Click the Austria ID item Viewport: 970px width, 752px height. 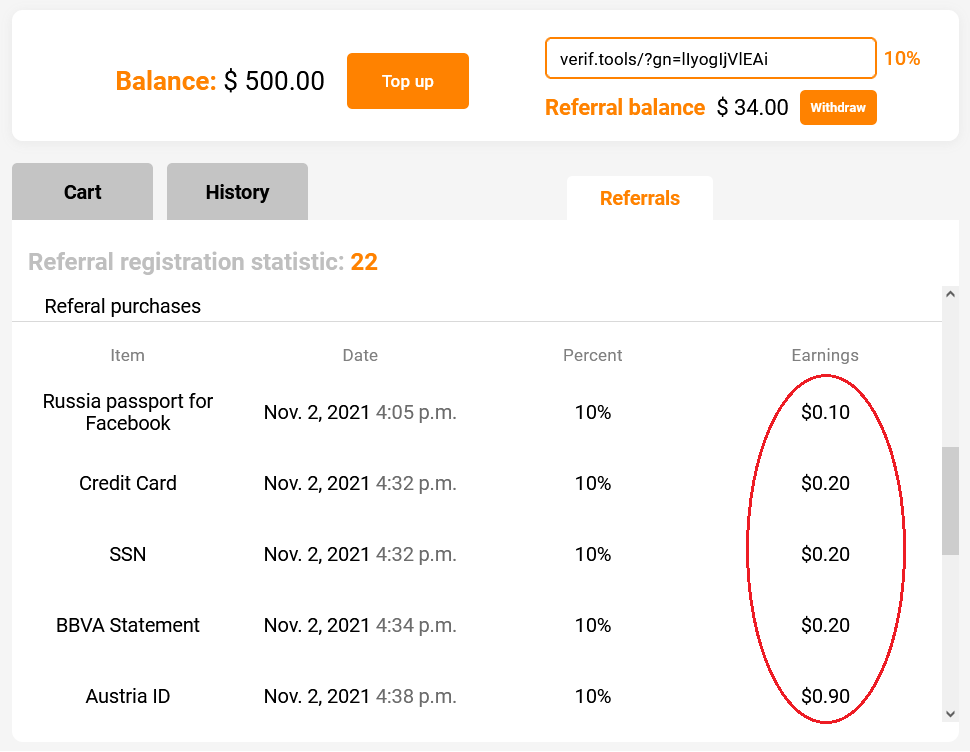[x=128, y=696]
